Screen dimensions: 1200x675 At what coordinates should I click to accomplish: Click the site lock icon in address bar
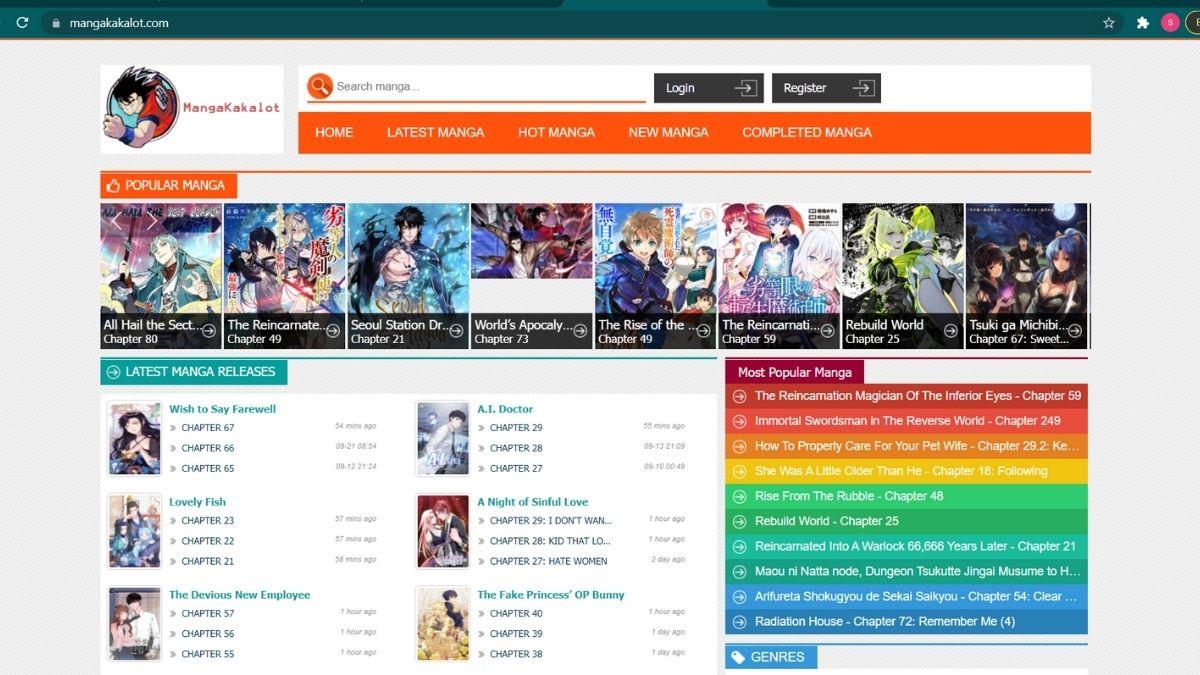pyautogui.click(x=56, y=22)
